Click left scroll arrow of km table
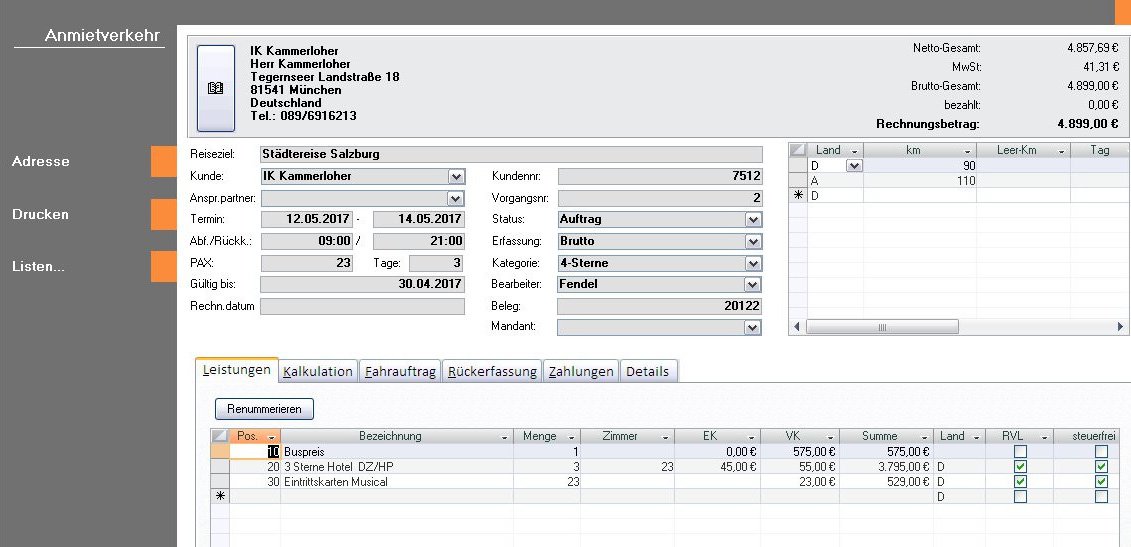 click(797, 327)
